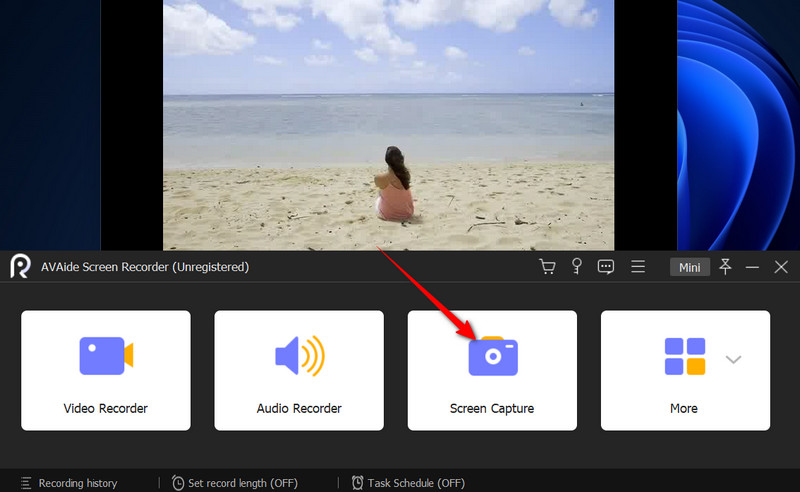The width and height of the screenshot is (800, 492).
Task: Switch to Mini mode
Action: point(690,267)
